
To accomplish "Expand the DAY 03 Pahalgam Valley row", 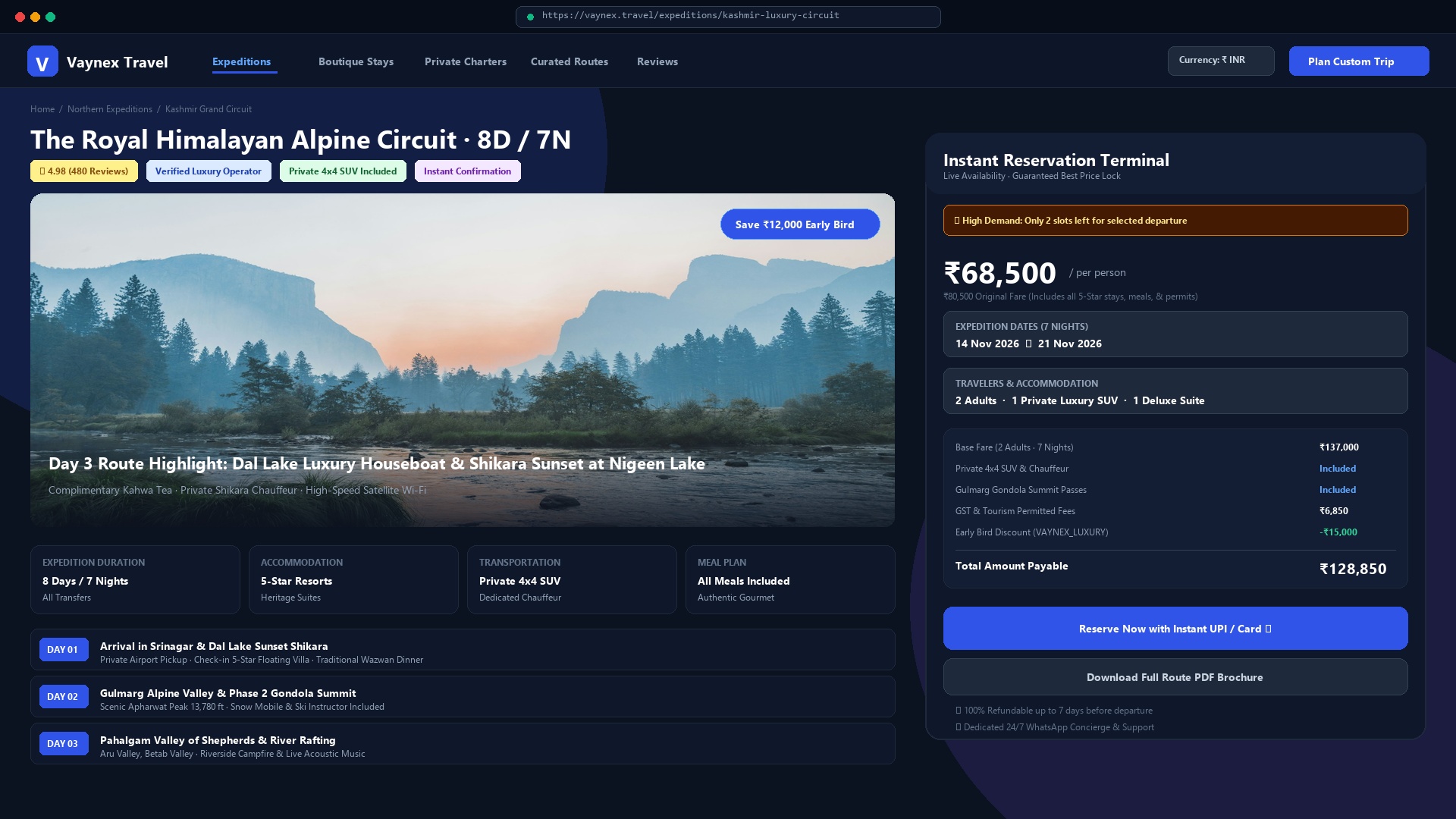I will [463, 744].
